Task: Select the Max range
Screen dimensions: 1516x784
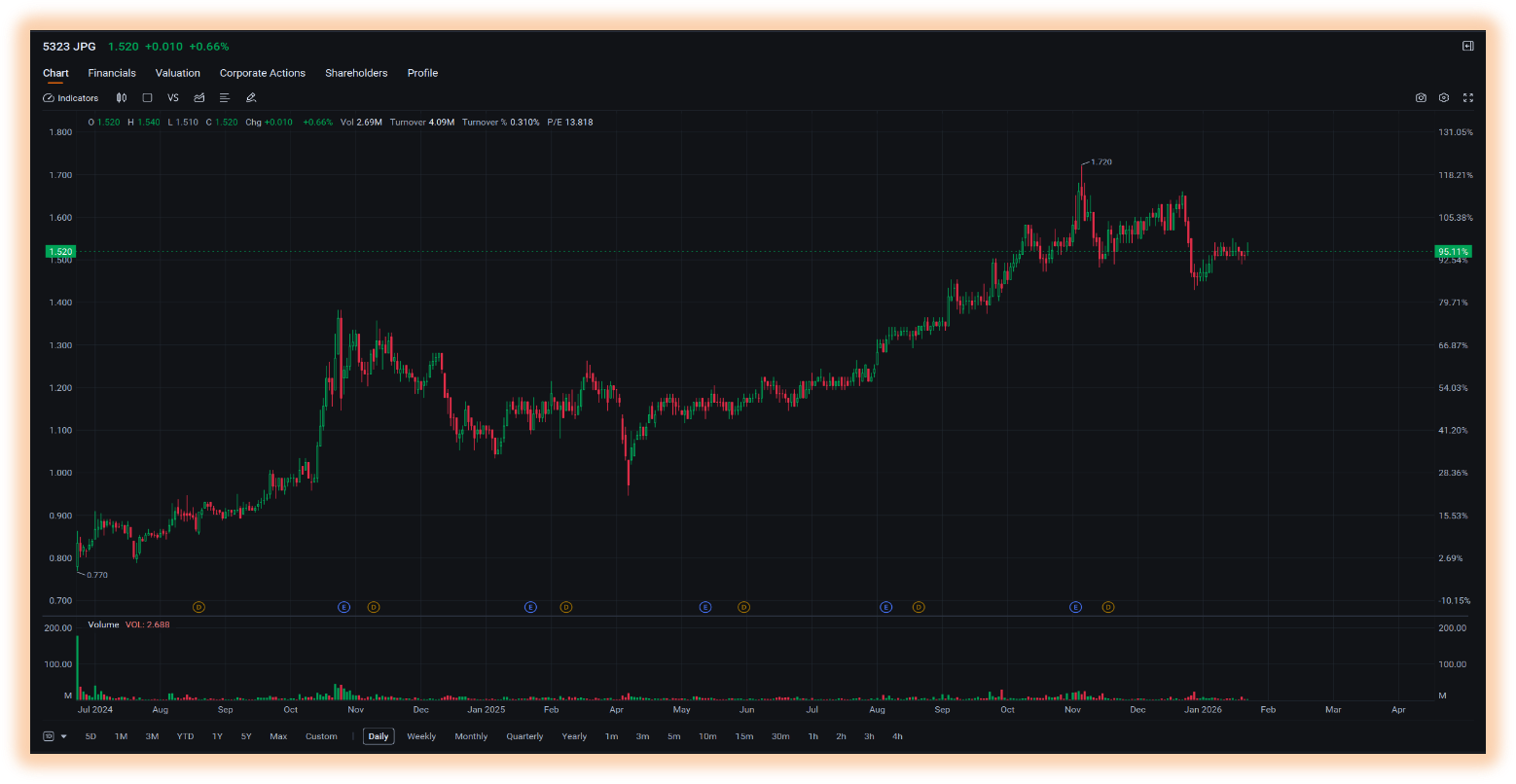Action: click(278, 736)
